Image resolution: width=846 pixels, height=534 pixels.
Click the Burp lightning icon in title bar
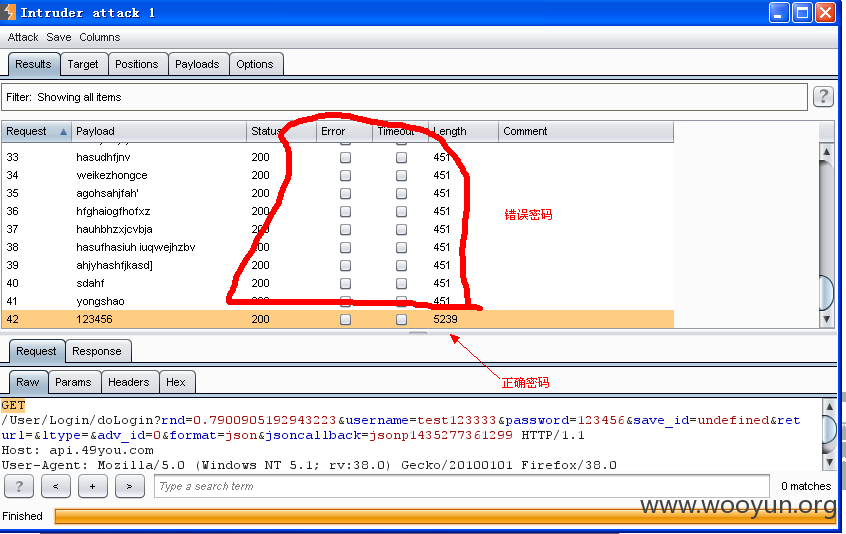point(9,12)
